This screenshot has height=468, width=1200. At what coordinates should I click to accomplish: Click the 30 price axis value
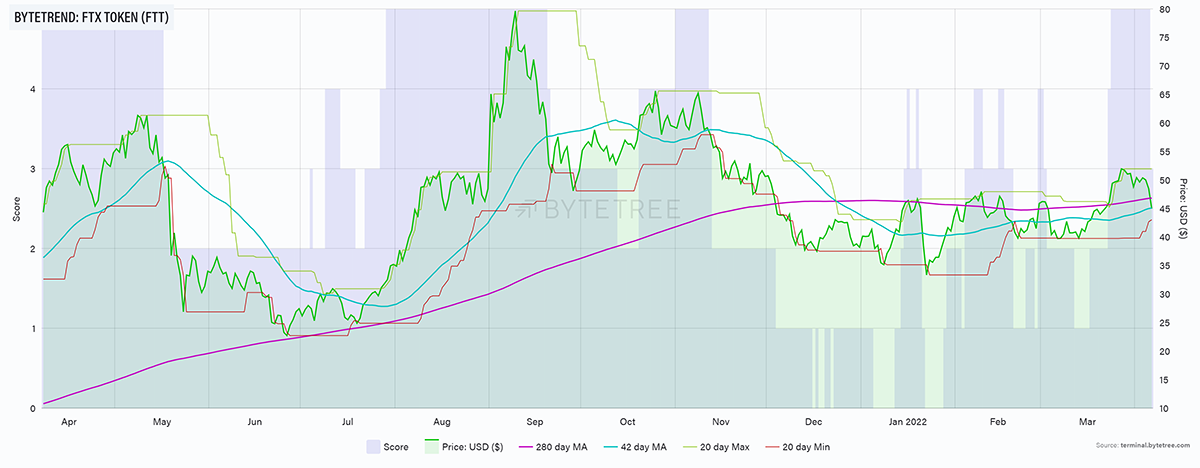[1165, 294]
